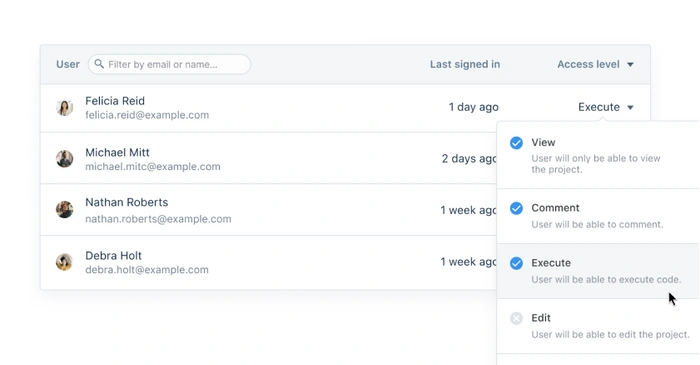The image size is (700, 365).
Task: Enable the Edit permission with its gray cross icon
Action: click(x=517, y=318)
